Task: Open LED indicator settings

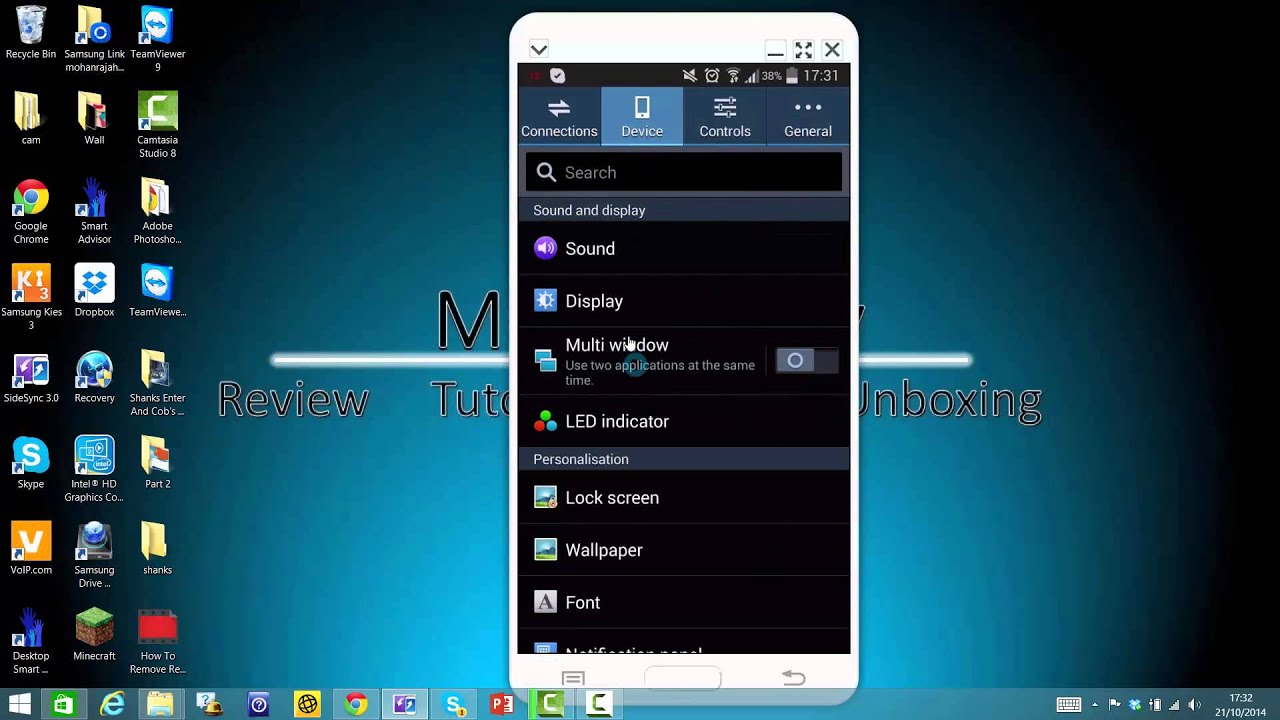Action: pyautogui.click(x=684, y=421)
